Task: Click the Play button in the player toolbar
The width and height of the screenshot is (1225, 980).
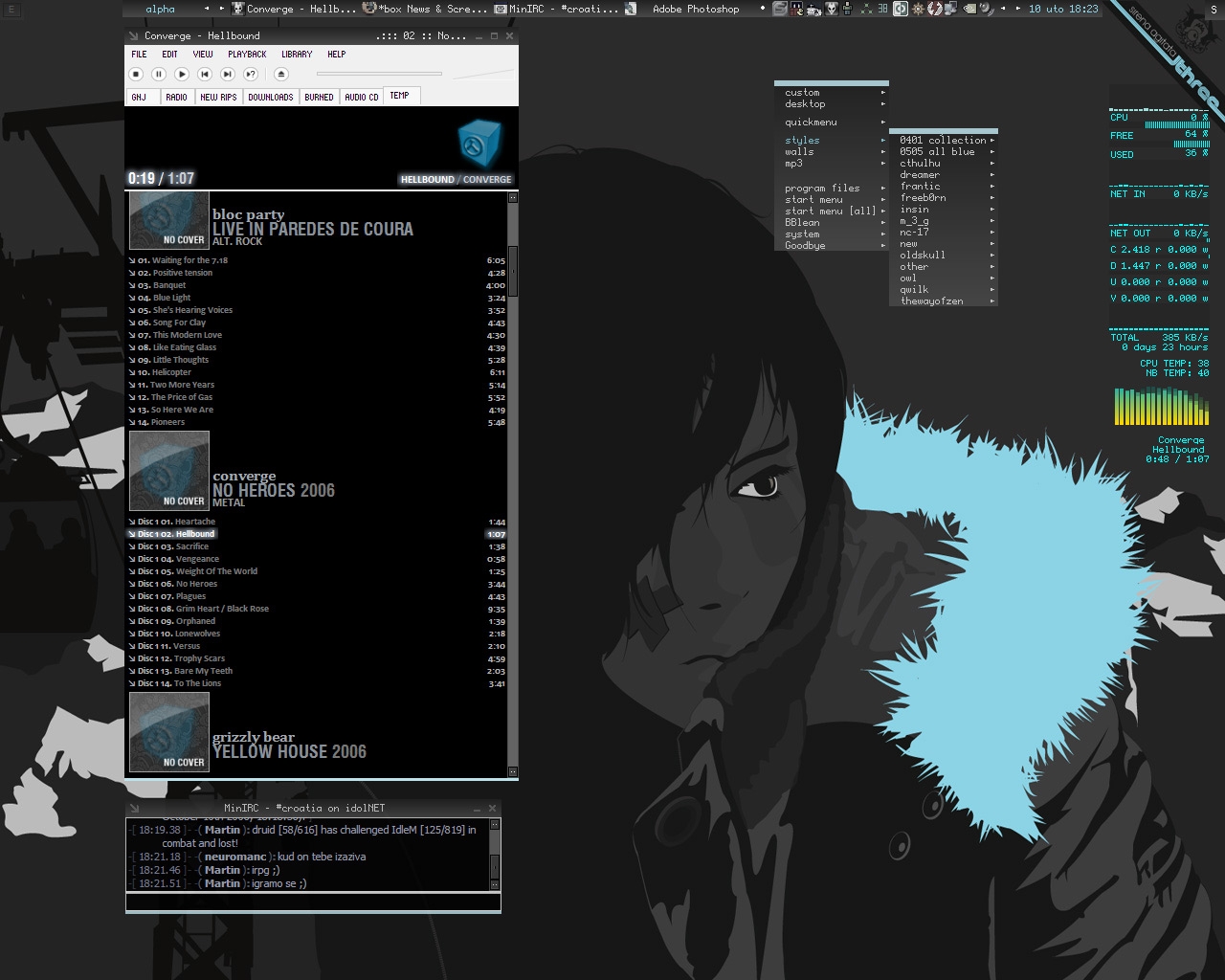Action: click(182, 74)
